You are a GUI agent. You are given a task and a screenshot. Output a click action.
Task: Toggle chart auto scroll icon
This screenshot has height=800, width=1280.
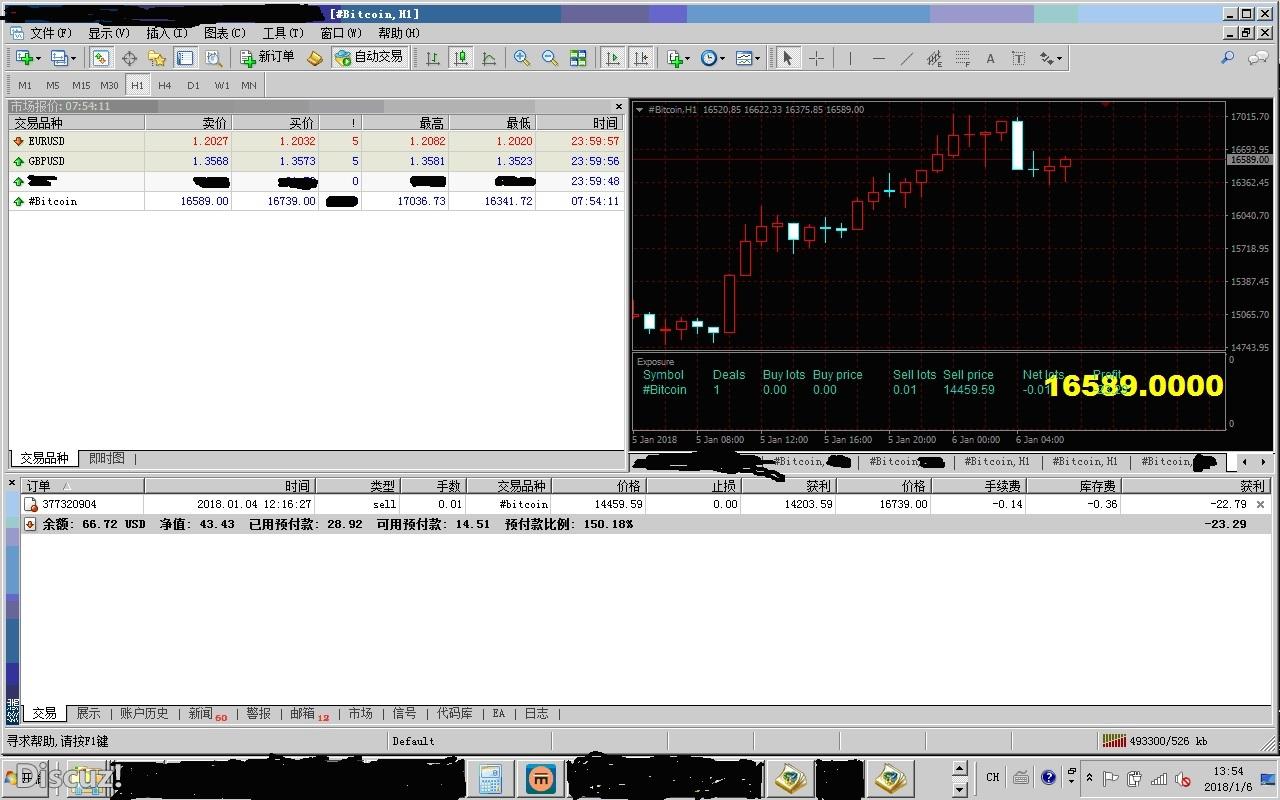613,58
